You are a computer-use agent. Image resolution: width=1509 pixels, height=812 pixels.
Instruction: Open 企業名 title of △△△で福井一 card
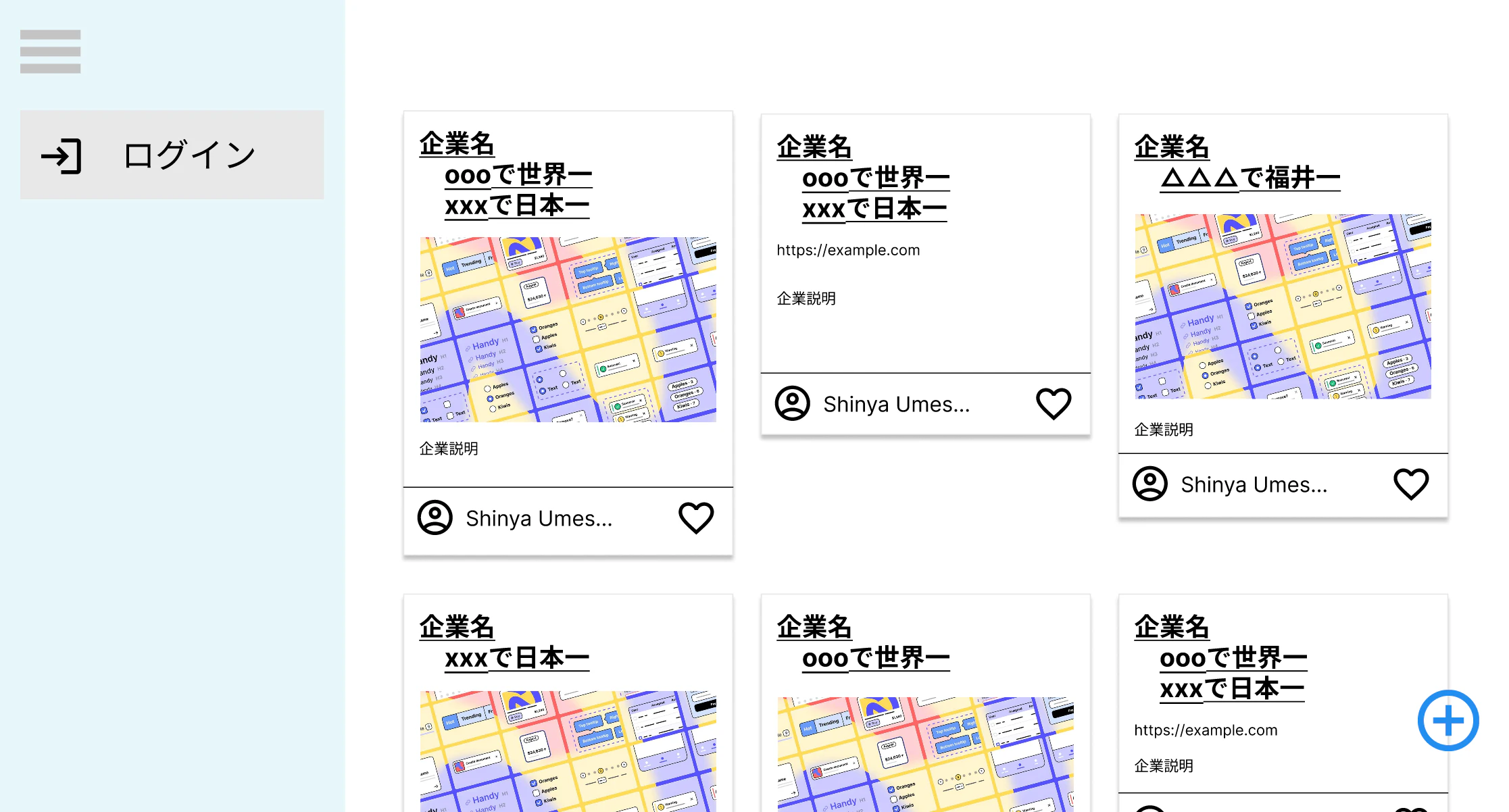coord(1172,147)
